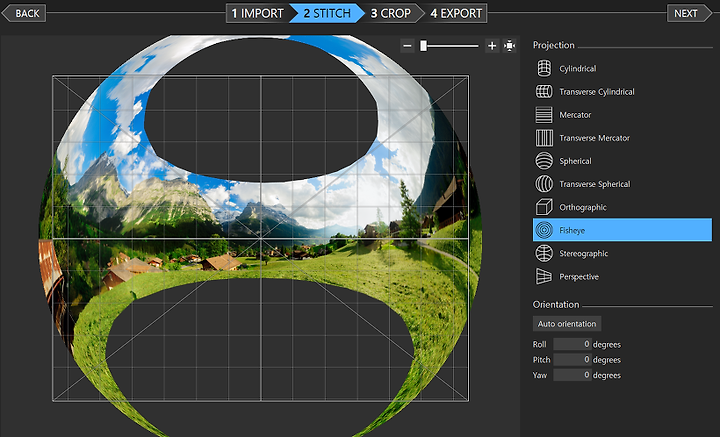
Task: Choose the Perspective label
Action: [579, 276]
